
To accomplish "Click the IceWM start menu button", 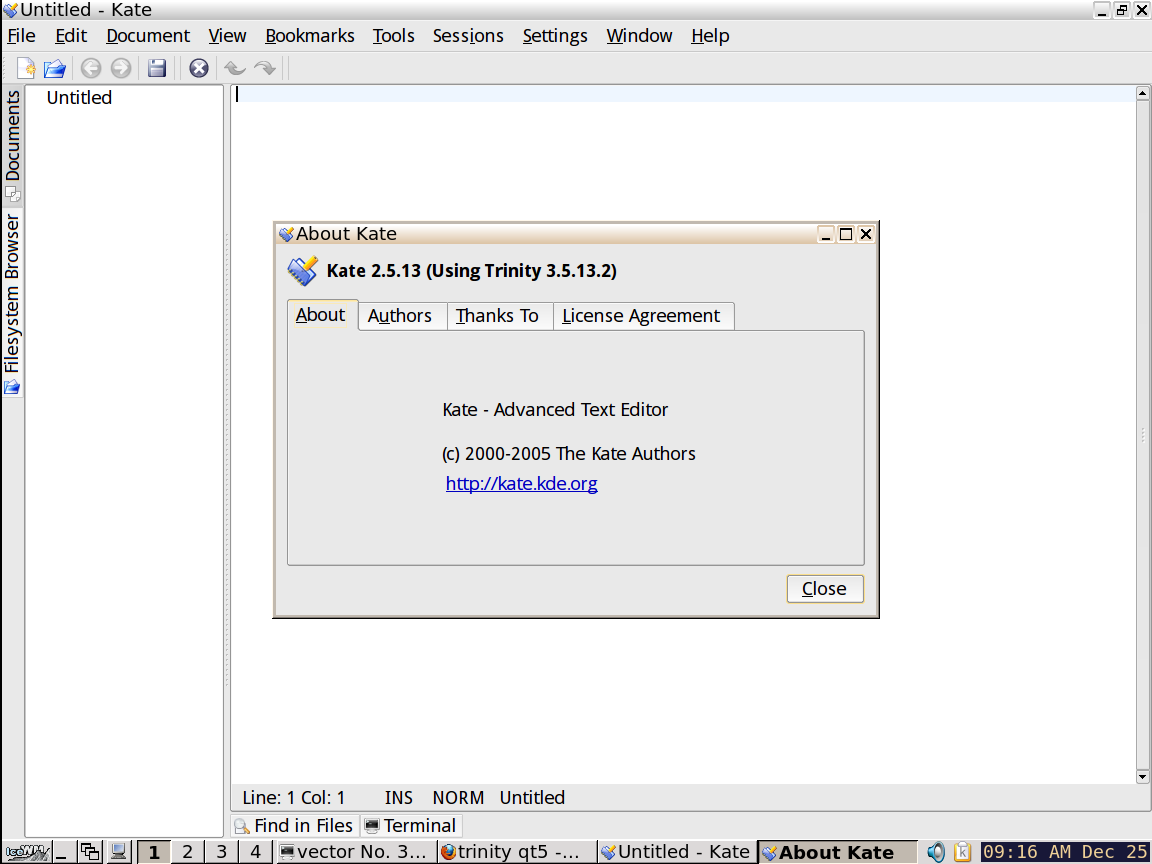I will [x=26, y=852].
